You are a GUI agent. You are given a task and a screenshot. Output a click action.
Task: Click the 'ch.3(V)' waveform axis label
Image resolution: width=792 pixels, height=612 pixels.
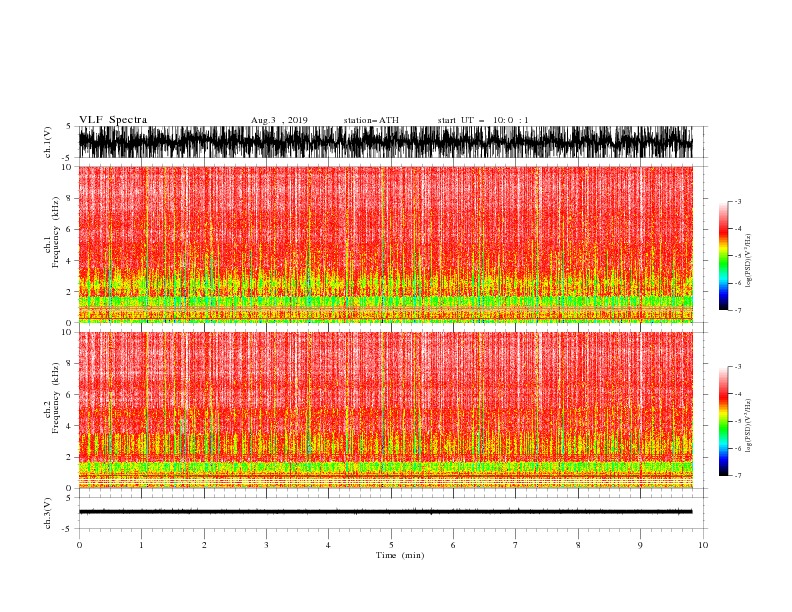[x=48, y=513]
